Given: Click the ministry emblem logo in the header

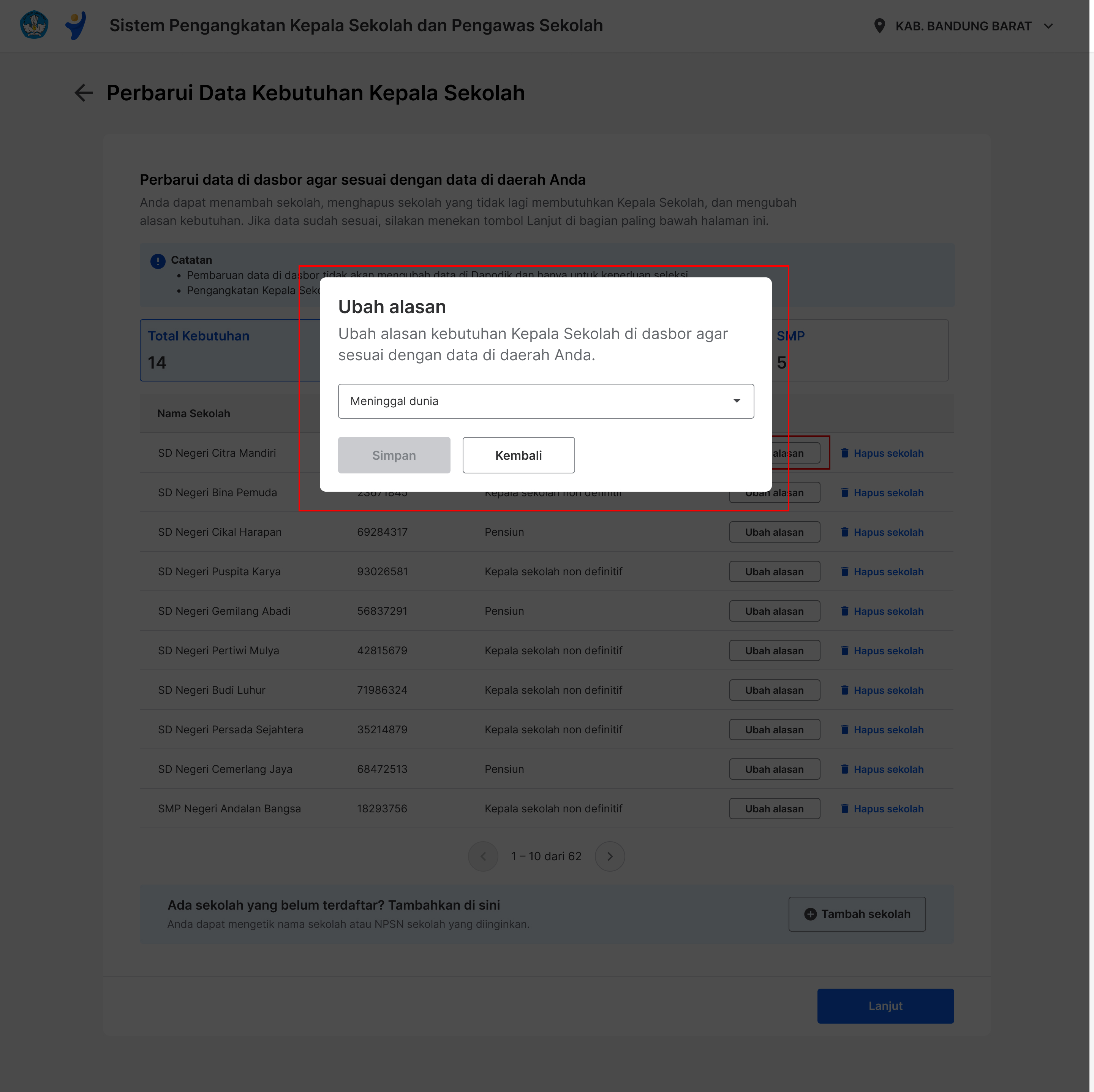Looking at the screenshot, I should click(34, 25).
